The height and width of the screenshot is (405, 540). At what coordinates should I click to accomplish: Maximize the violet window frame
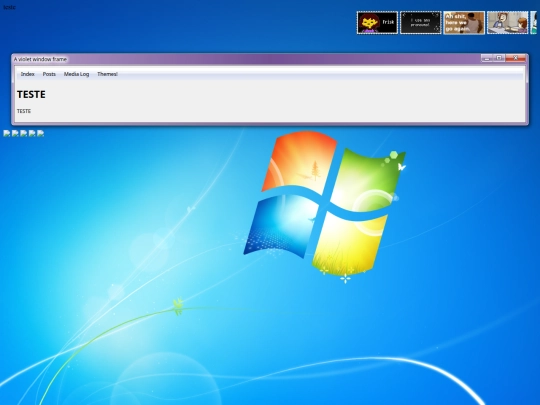[499, 58]
